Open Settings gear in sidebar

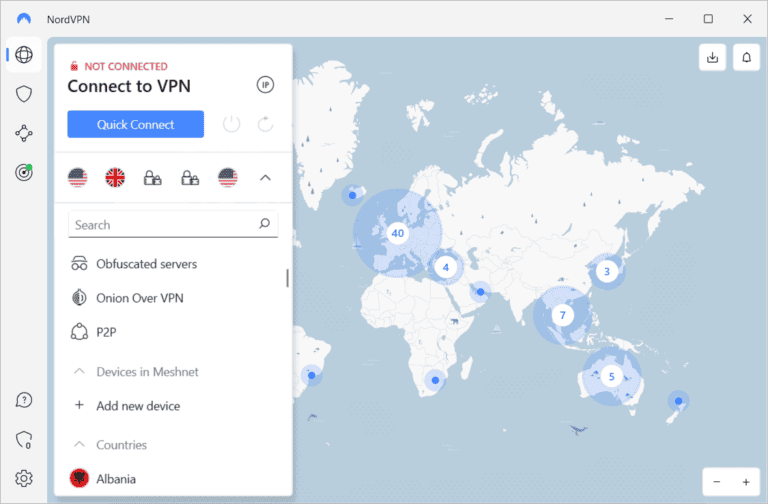pyautogui.click(x=24, y=478)
